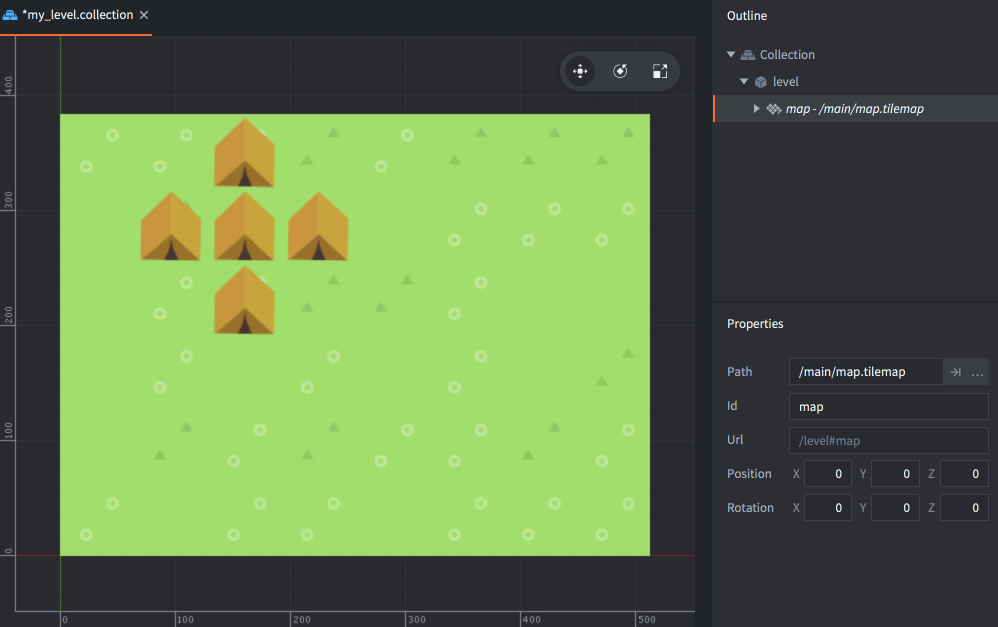Edit the Id field containing map
Image resolution: width=998 pixels, height=627 pixels.
click(888, 406)
